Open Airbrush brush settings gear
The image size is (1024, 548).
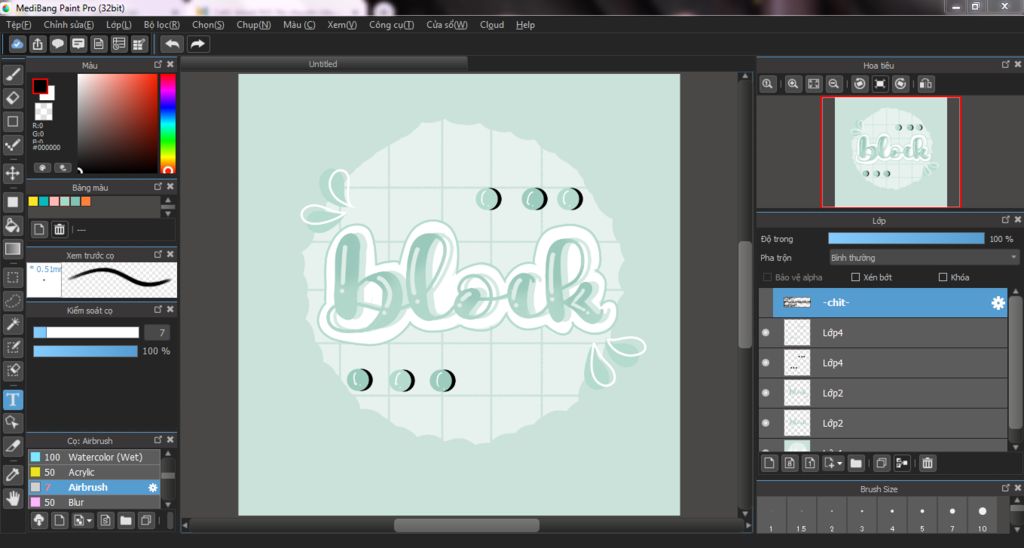153,487
